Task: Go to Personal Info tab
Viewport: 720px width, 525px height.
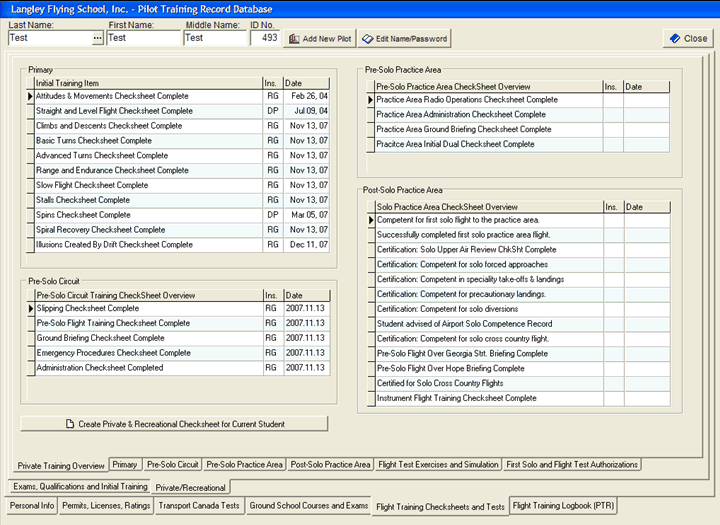Action: (32, 506)
